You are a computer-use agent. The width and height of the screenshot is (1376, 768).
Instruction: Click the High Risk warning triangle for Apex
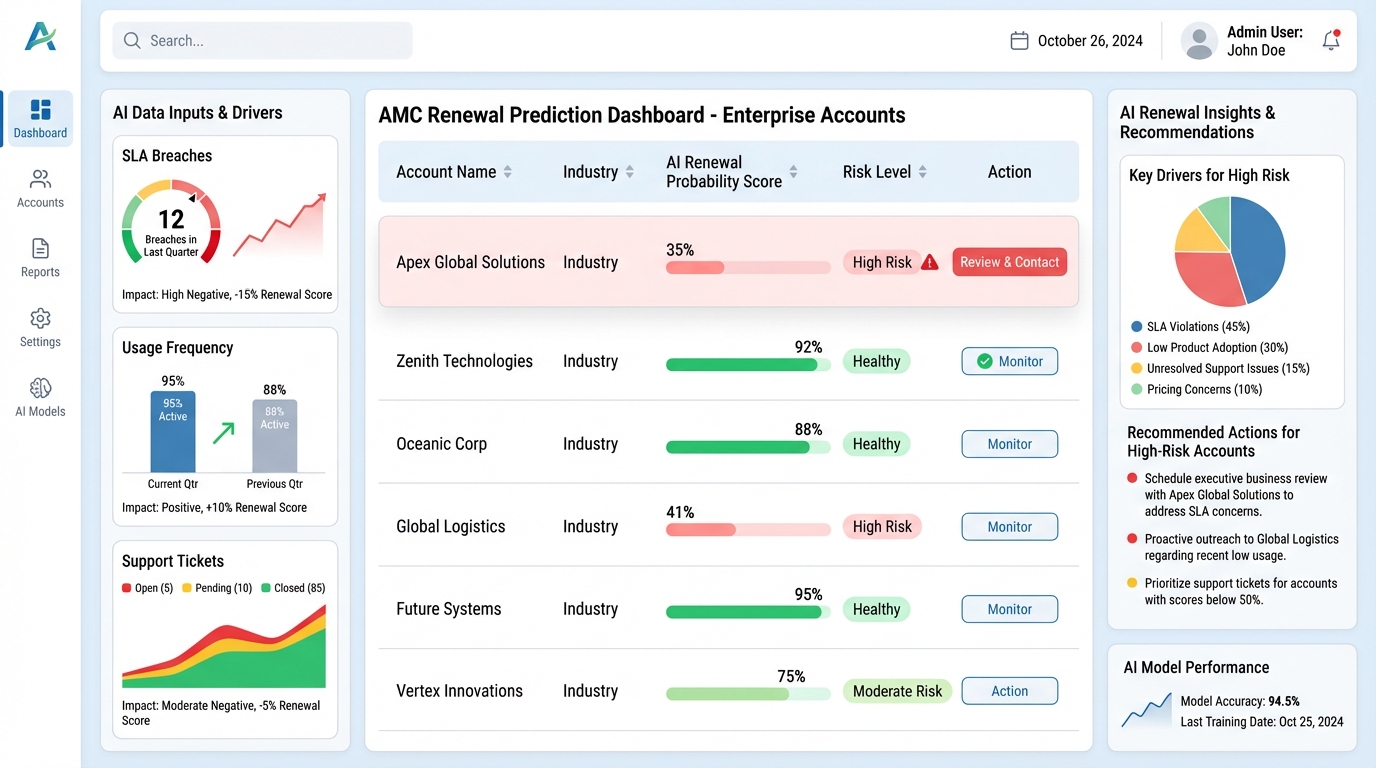pyautogui.click(x=930, y=261)
